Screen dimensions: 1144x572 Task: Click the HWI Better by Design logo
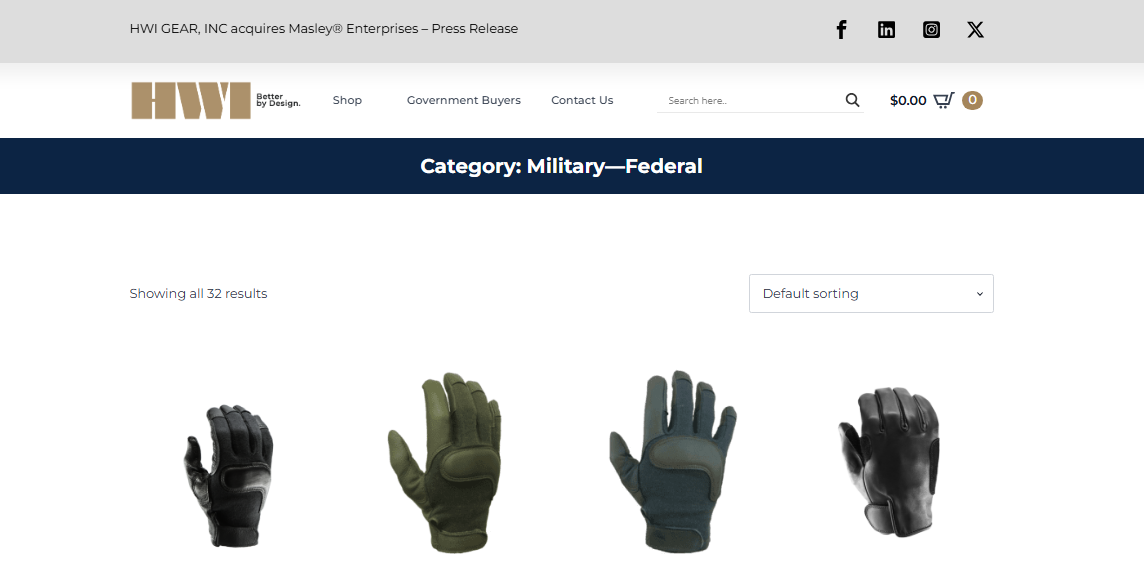point(216,101)
